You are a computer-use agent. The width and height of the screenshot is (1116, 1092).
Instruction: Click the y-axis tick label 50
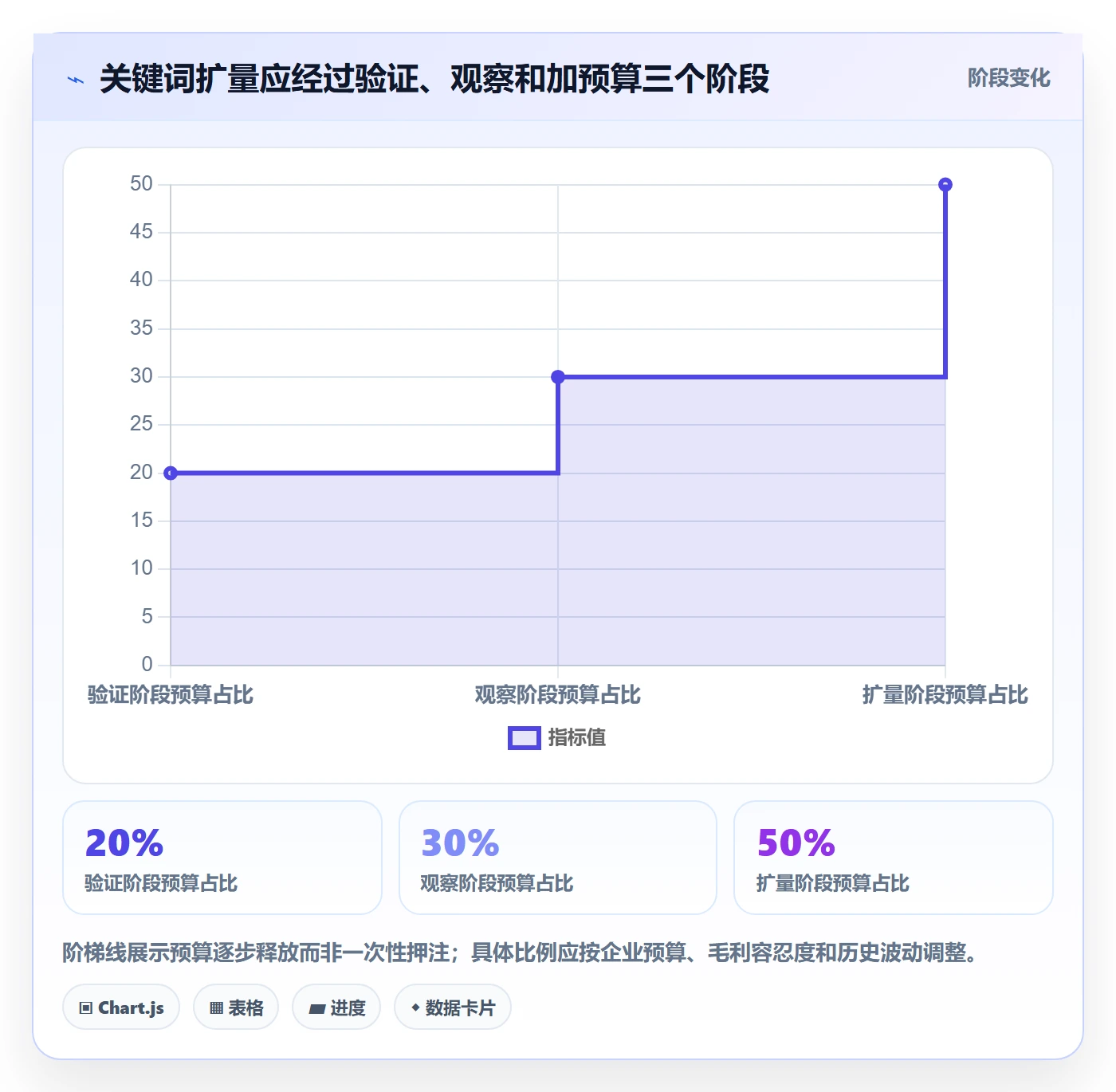141,184
